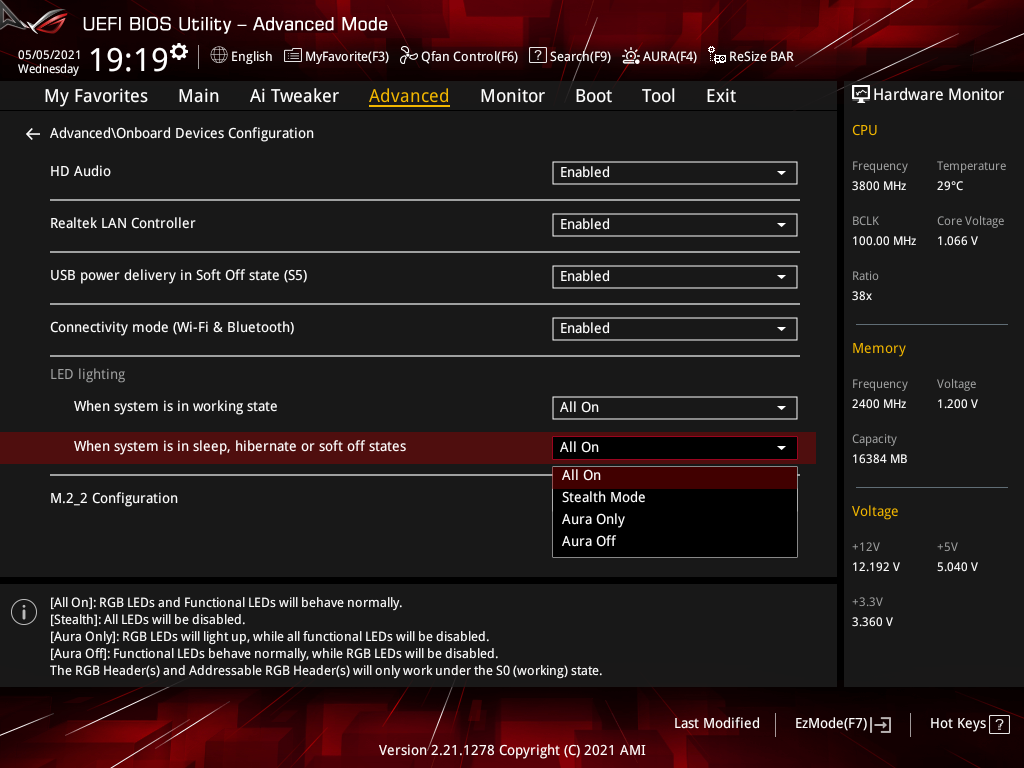The height and width of the screenshot is (768, 1024).
Task: Click the Hot Keys question mark icon
Action: 999,724
